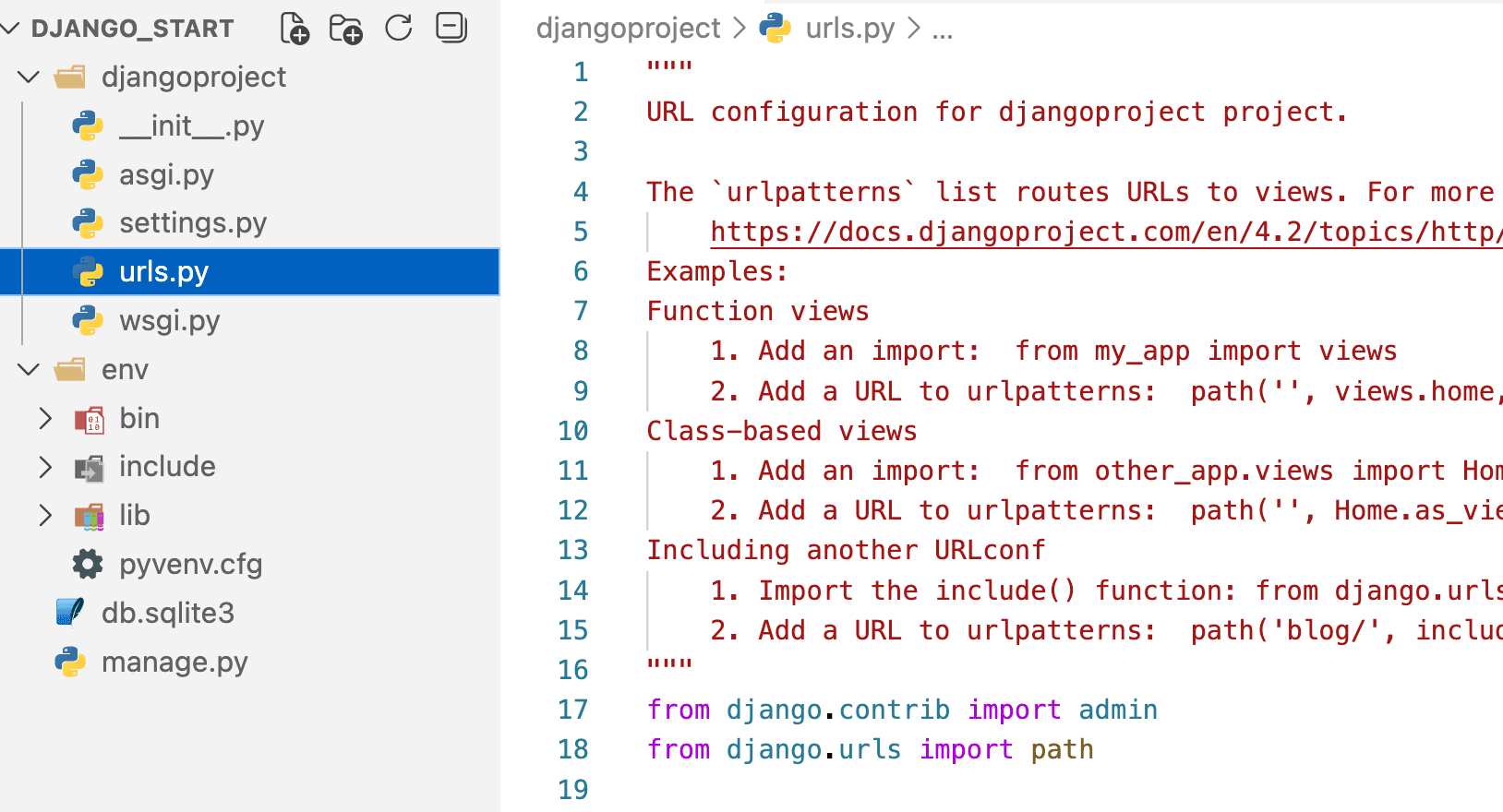Screen dimensions: 1503x812
Task: Click the New File icon in explorer header
Action: 295,29
